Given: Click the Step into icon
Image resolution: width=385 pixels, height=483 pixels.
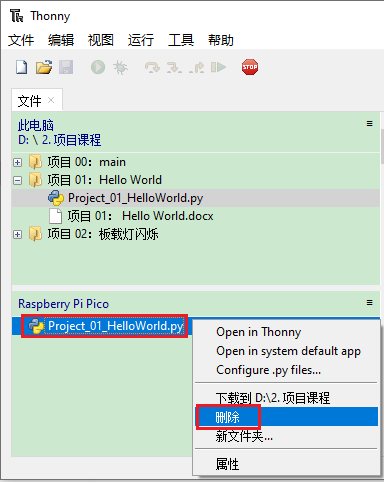Looking at the screenshot, I should point(174,67).
